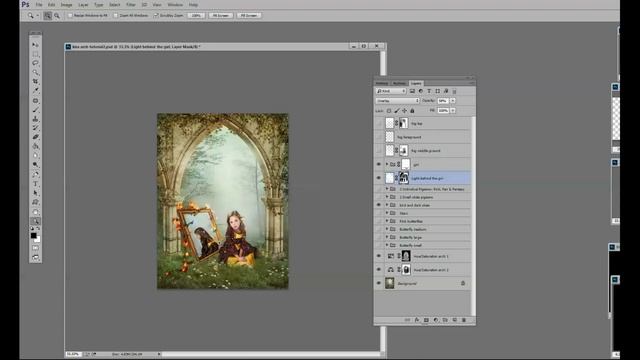
Task: Click Delete layer trash icon
Action: pos(464,320)
